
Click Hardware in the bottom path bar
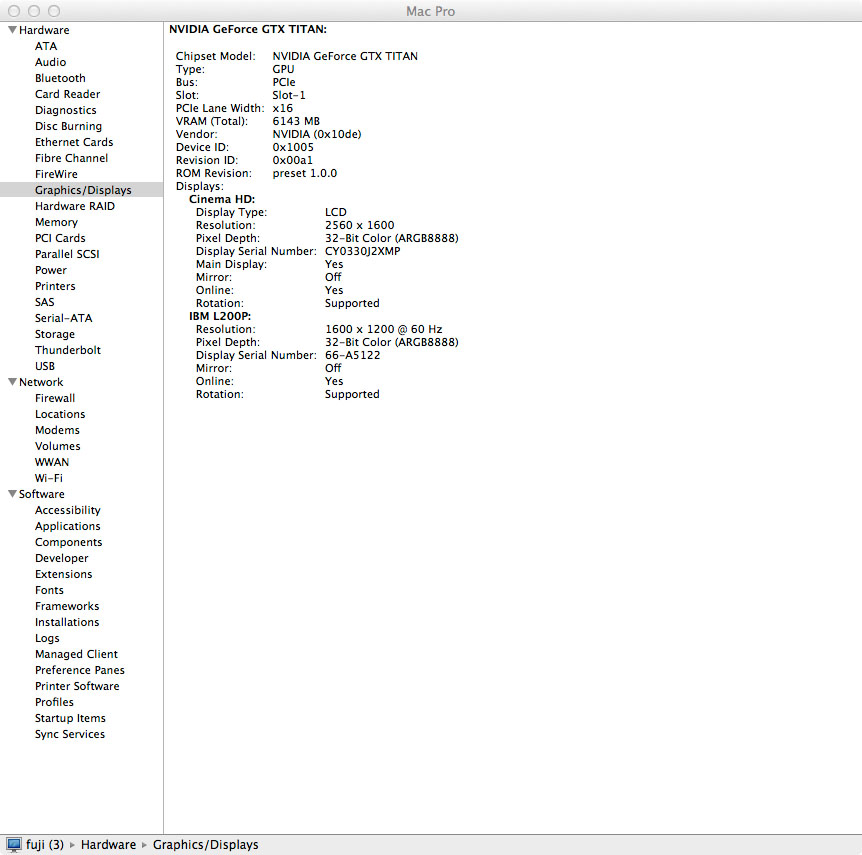(108, 844)
